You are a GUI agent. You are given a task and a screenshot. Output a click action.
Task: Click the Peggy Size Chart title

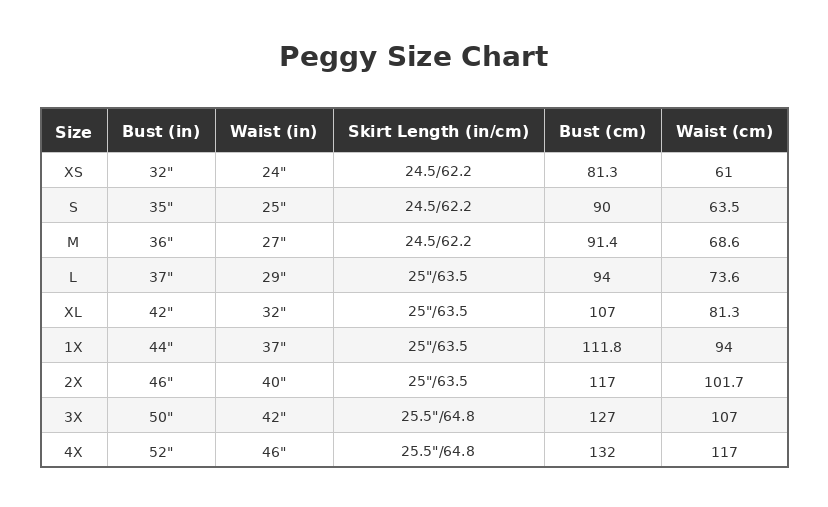click(413, 58)
